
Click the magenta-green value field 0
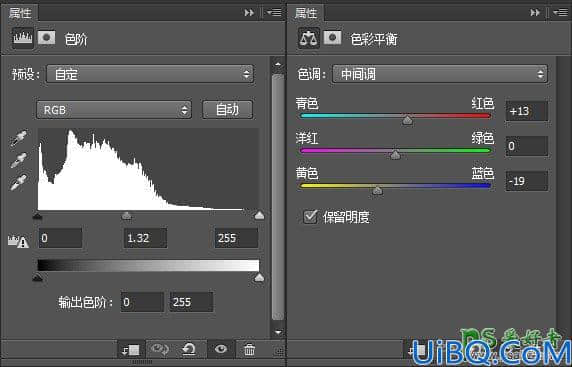(527, 146)
